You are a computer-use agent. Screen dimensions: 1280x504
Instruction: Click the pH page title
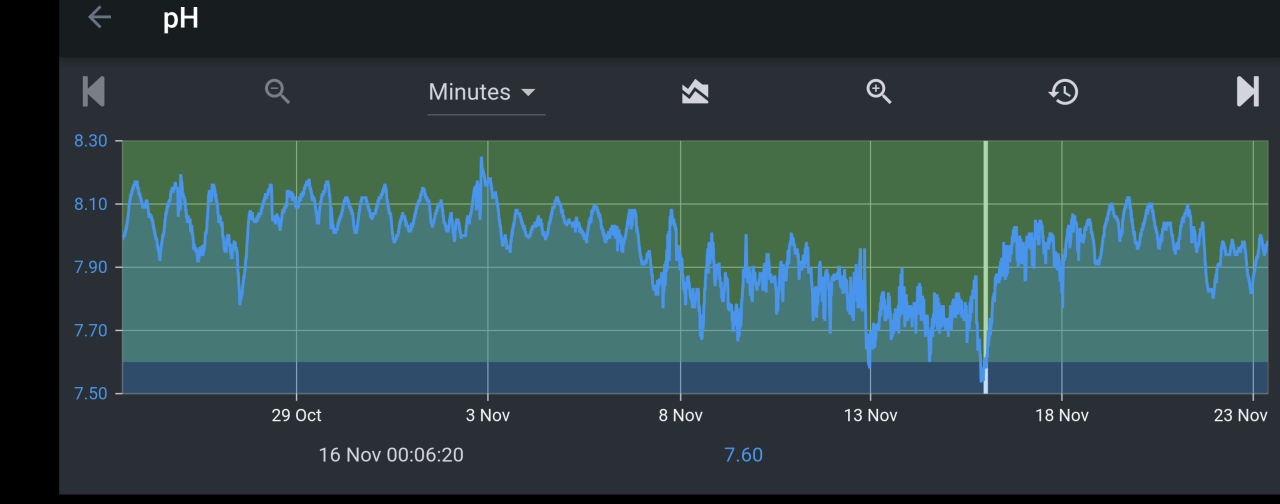pos(181,19)
